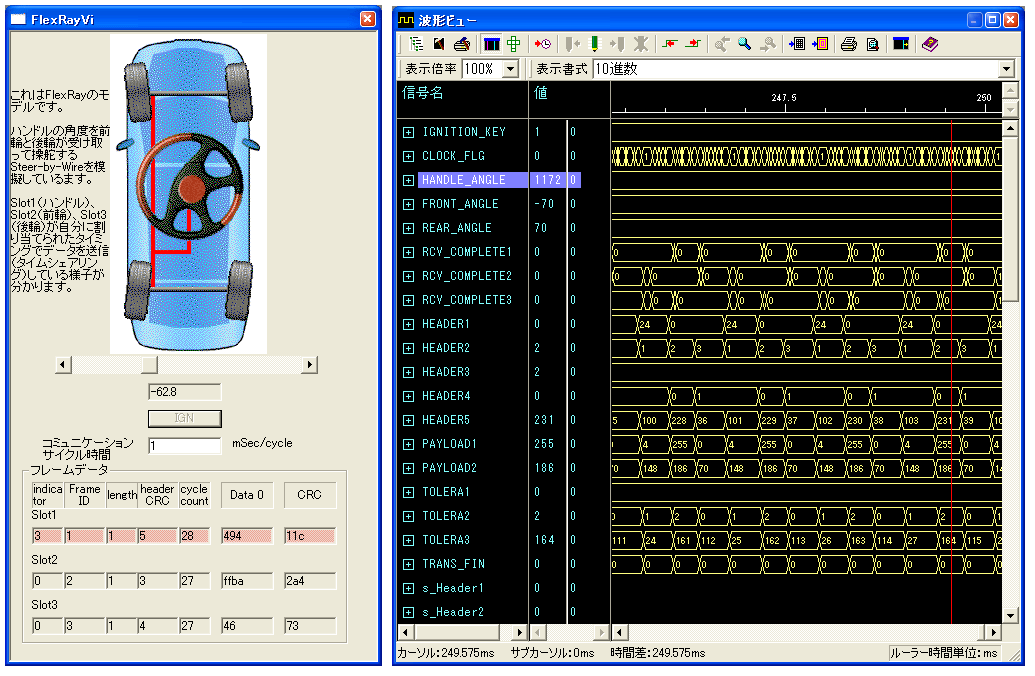Expand the IGNITION_KEY signal
1035x676 pixels.
click(x=409, y=132)
